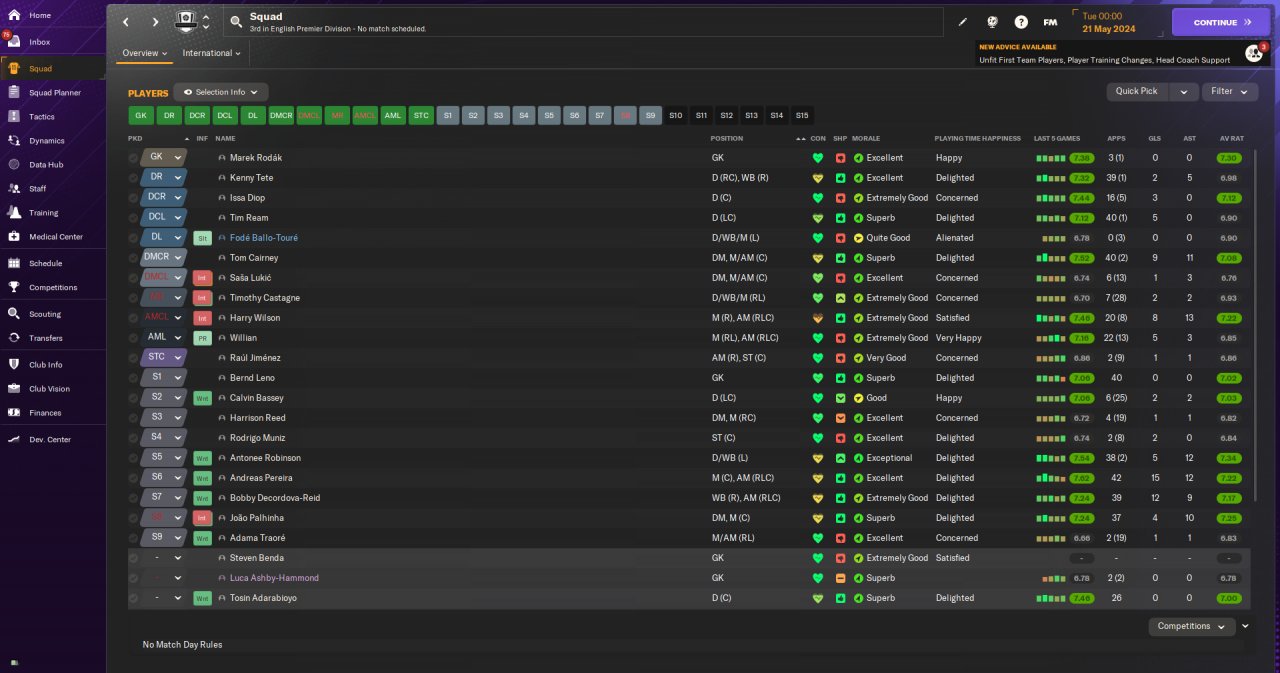Open the Competitions dropdown at the bottom

[1191, 626]
